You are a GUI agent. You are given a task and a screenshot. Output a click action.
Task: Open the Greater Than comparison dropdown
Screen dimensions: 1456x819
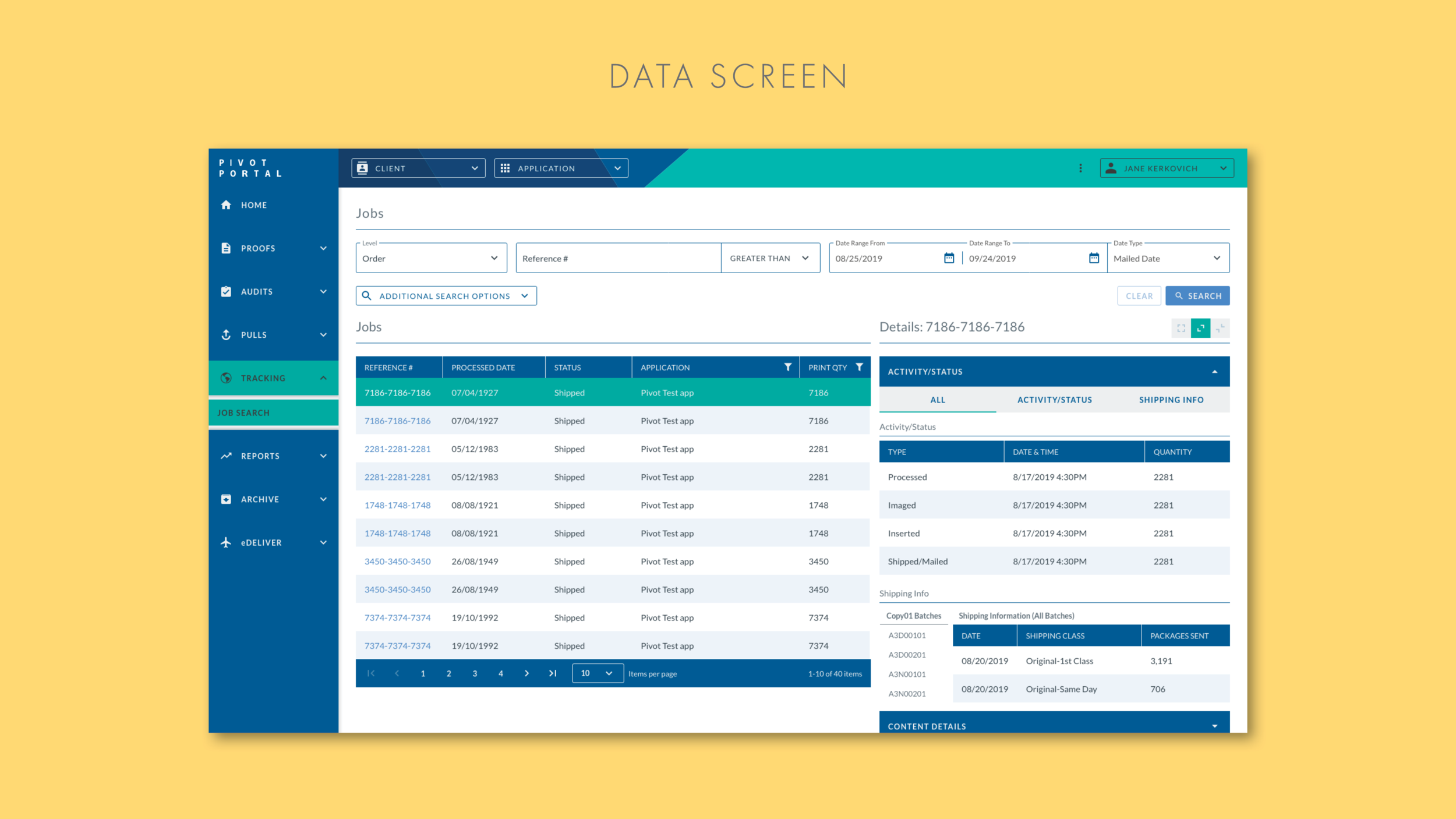click(x=769, y=258)
